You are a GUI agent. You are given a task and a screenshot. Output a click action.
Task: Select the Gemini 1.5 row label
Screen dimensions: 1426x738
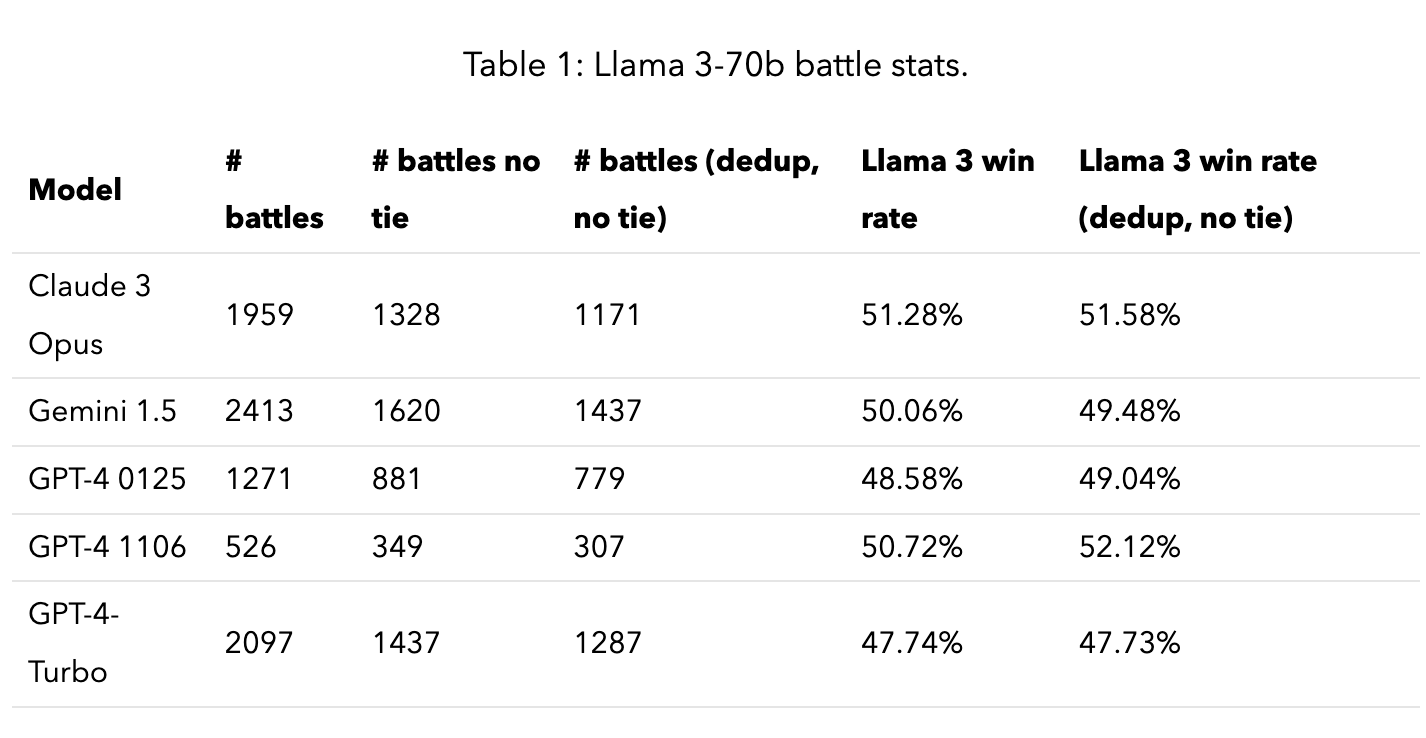(102, 410)
